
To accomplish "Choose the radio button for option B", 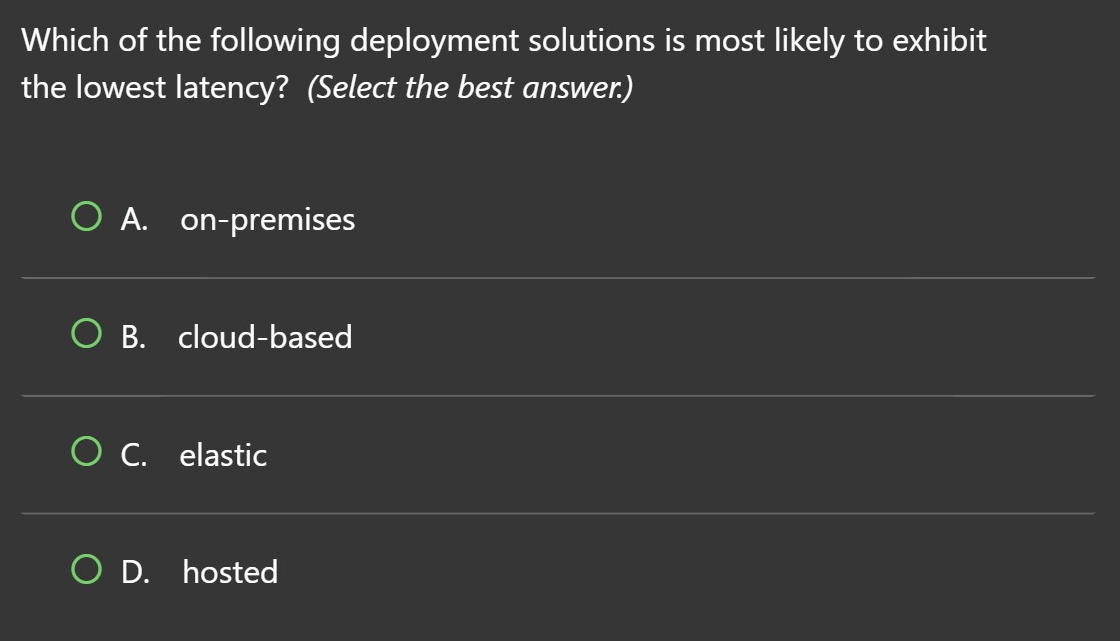I will click(x=86, y=337).
